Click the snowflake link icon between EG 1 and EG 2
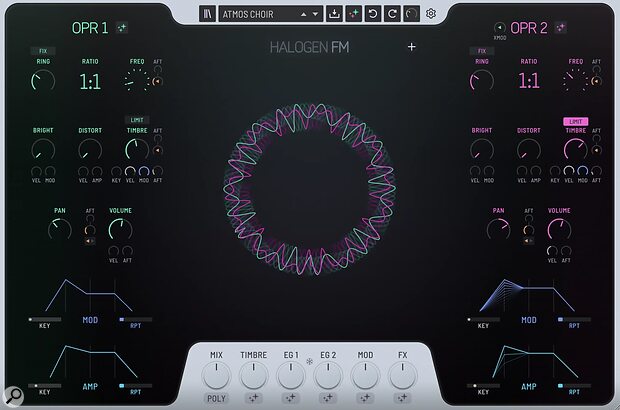 pyautogui.click(x=310, y=361)
